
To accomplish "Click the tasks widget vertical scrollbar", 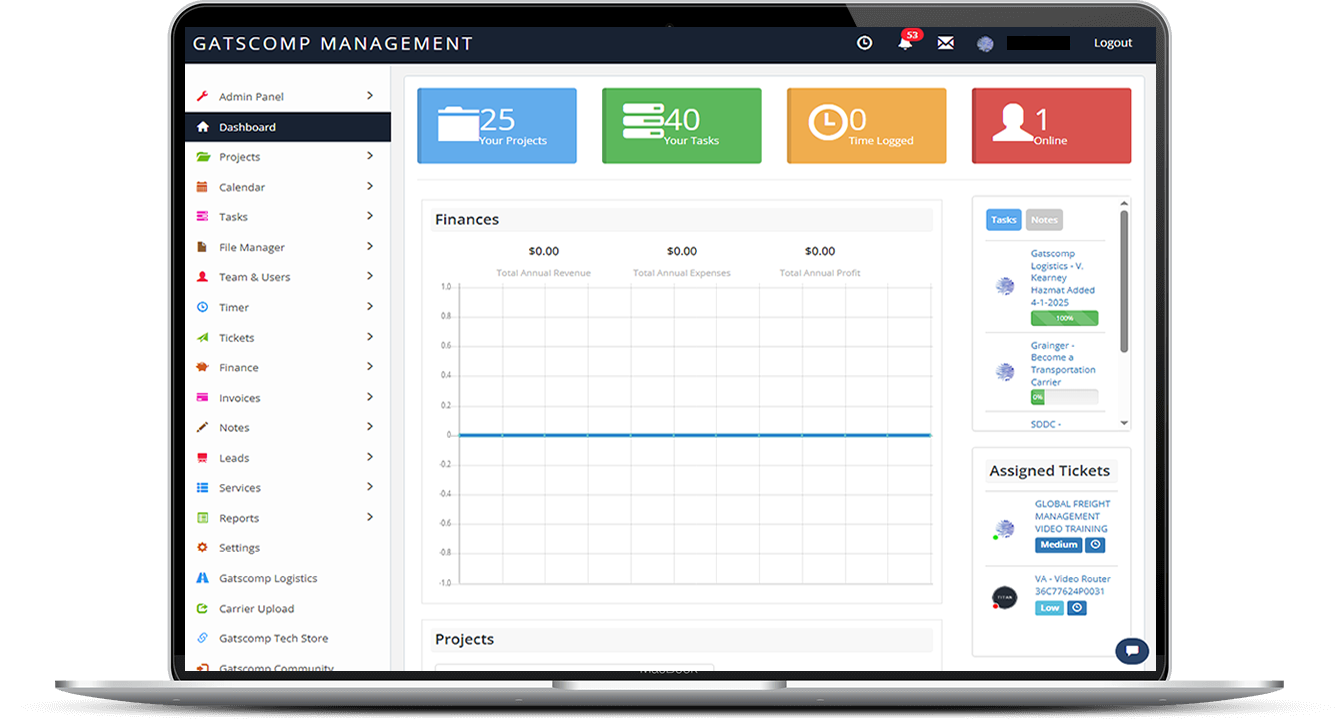I will 1124,280.
